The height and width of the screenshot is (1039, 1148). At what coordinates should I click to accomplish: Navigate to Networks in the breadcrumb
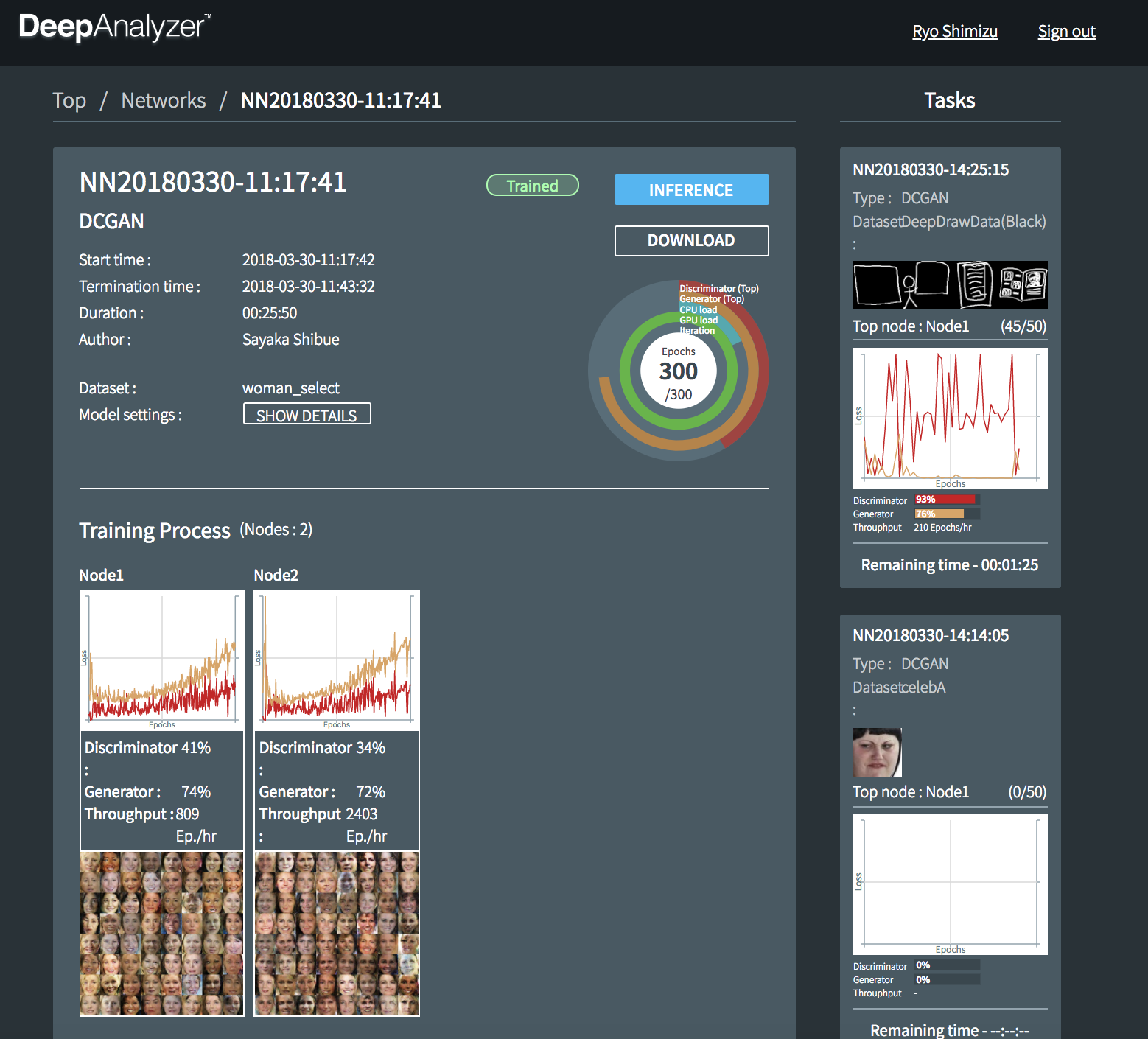164,101
